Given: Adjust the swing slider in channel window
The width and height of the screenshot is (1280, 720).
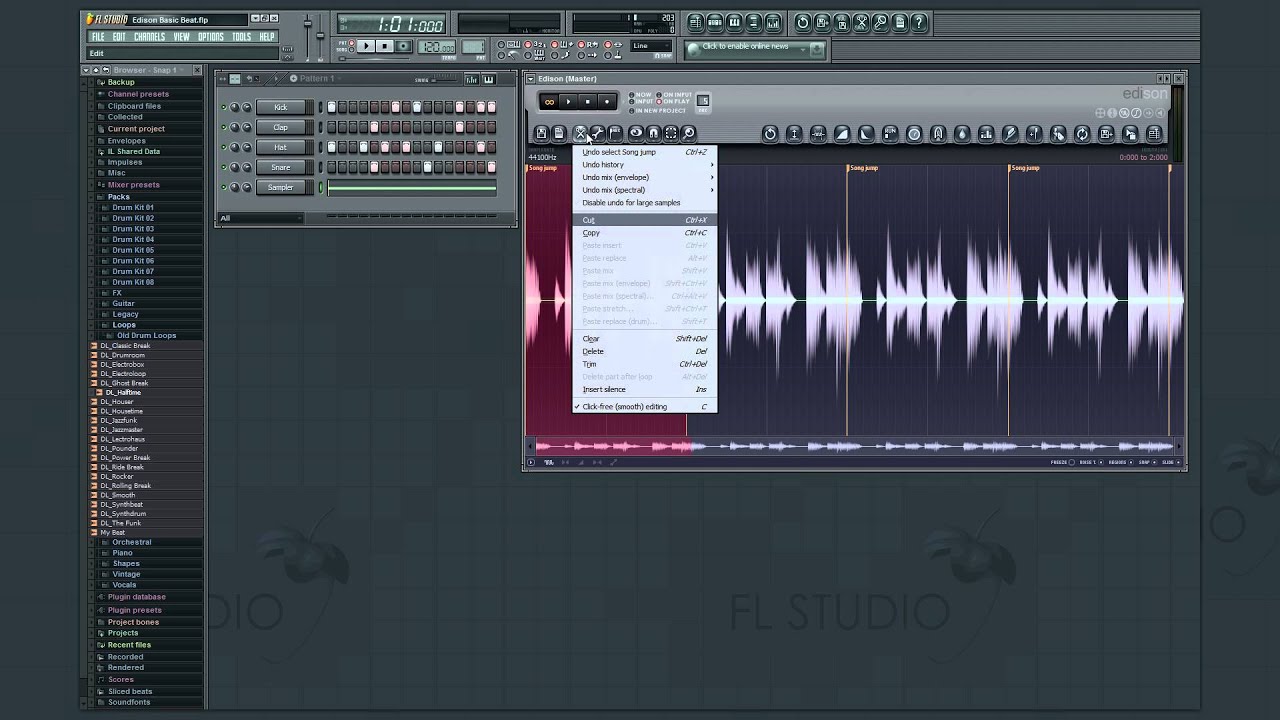Looking at the screenshot, I should (445, 80).
